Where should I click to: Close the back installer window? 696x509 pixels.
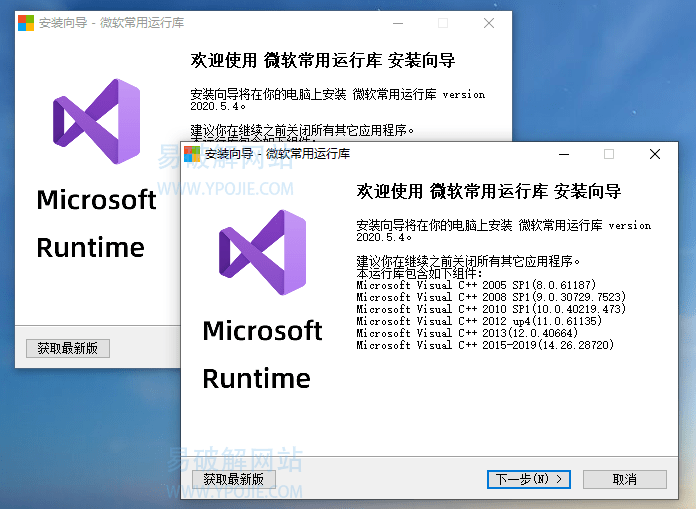coord(489,23)
